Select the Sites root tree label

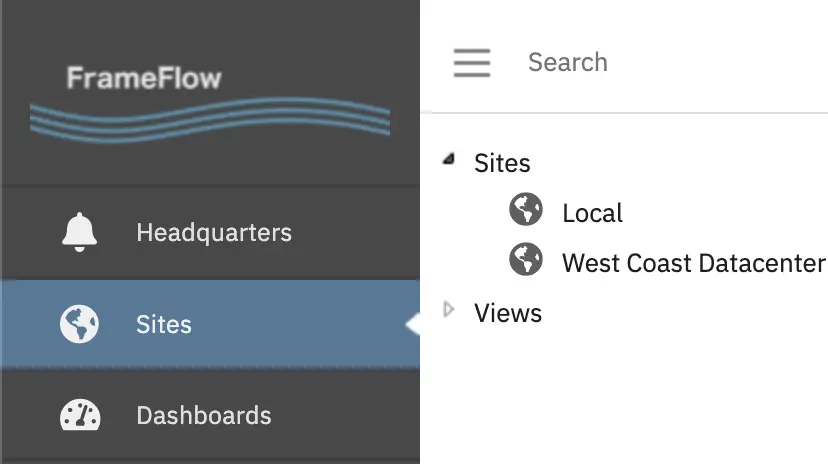click(502, 163)
